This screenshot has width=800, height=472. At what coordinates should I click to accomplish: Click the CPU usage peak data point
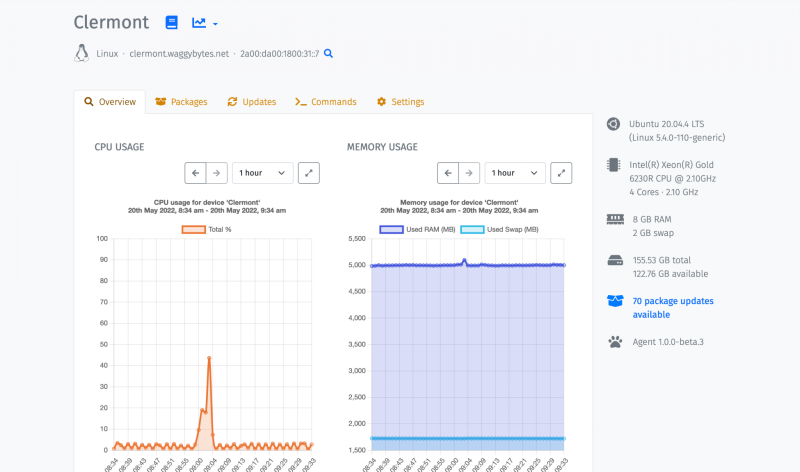point(209,358)
